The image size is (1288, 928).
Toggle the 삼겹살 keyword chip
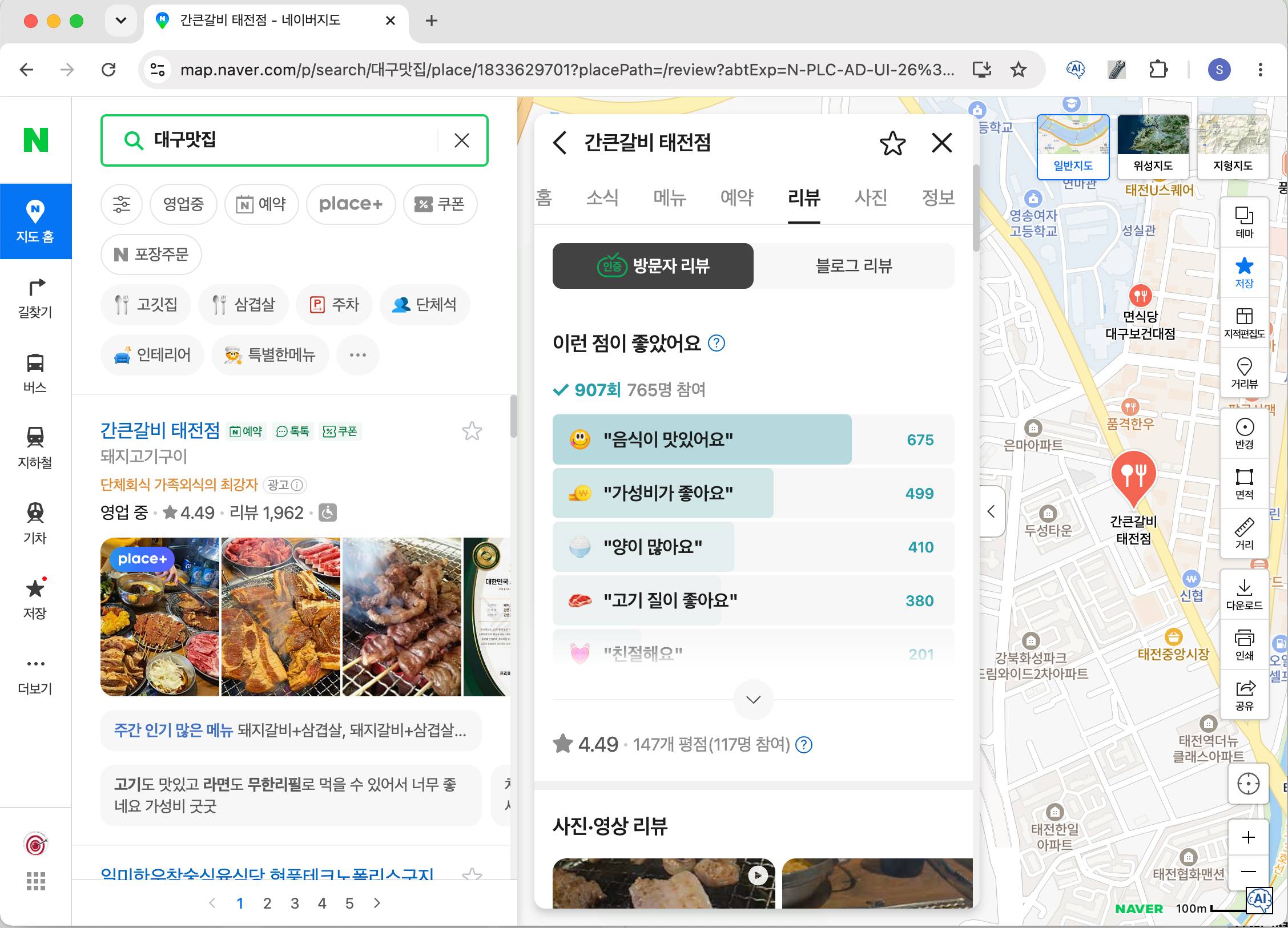(243, 305)
